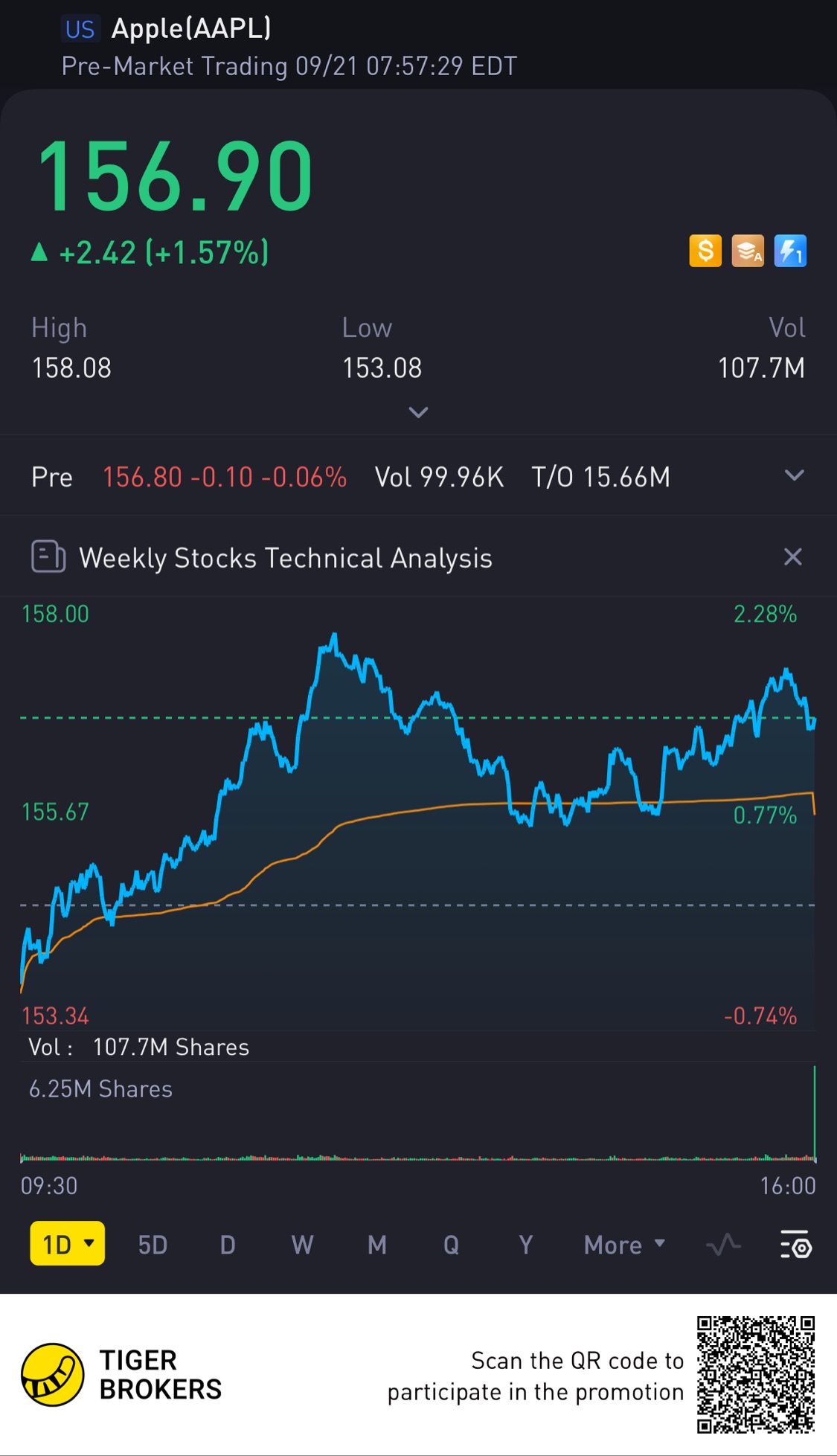Viewport: 837px width, 1456px height.
Task: Switch to the weekly W chart tab
Action: click(x=302, y=1244)
